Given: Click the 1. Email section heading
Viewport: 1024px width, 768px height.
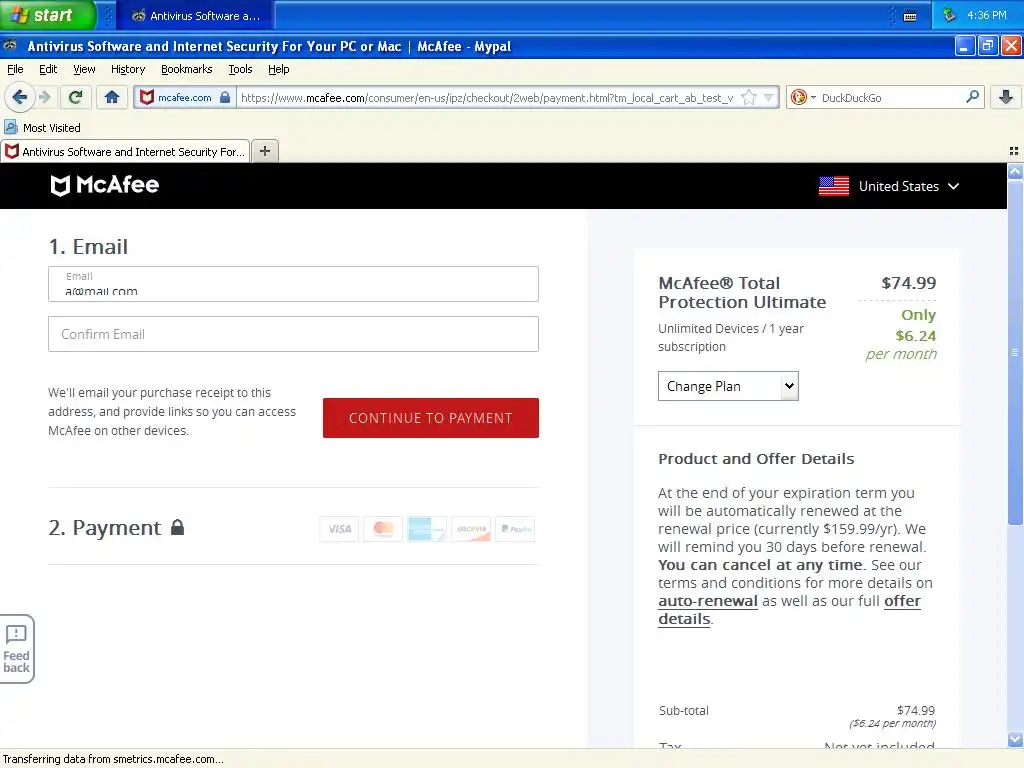Looking at the screenshot, I should coord(88,246).
